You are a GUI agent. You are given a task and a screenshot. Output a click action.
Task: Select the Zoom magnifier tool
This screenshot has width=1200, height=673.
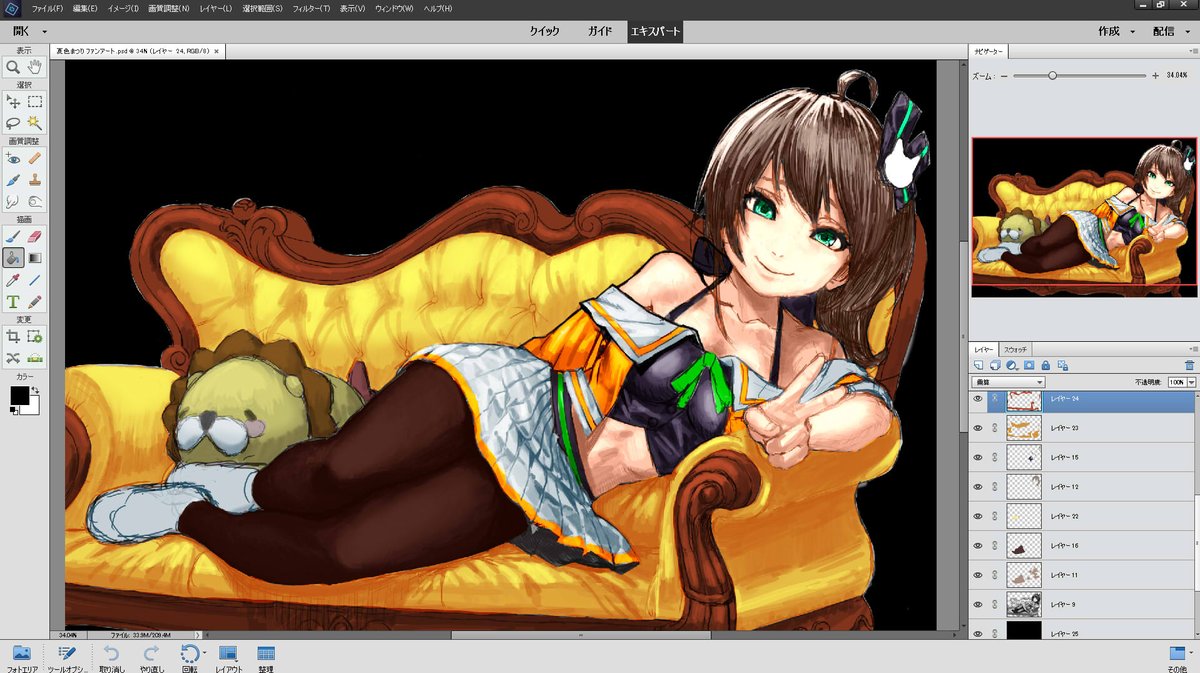coord(13,67)
